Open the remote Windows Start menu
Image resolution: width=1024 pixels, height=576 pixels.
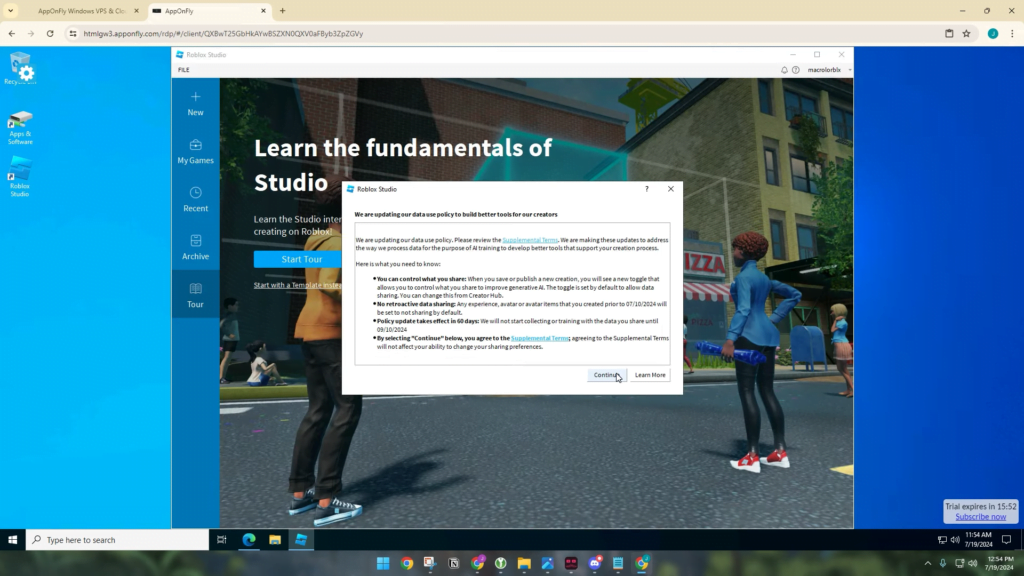(12, 540)
